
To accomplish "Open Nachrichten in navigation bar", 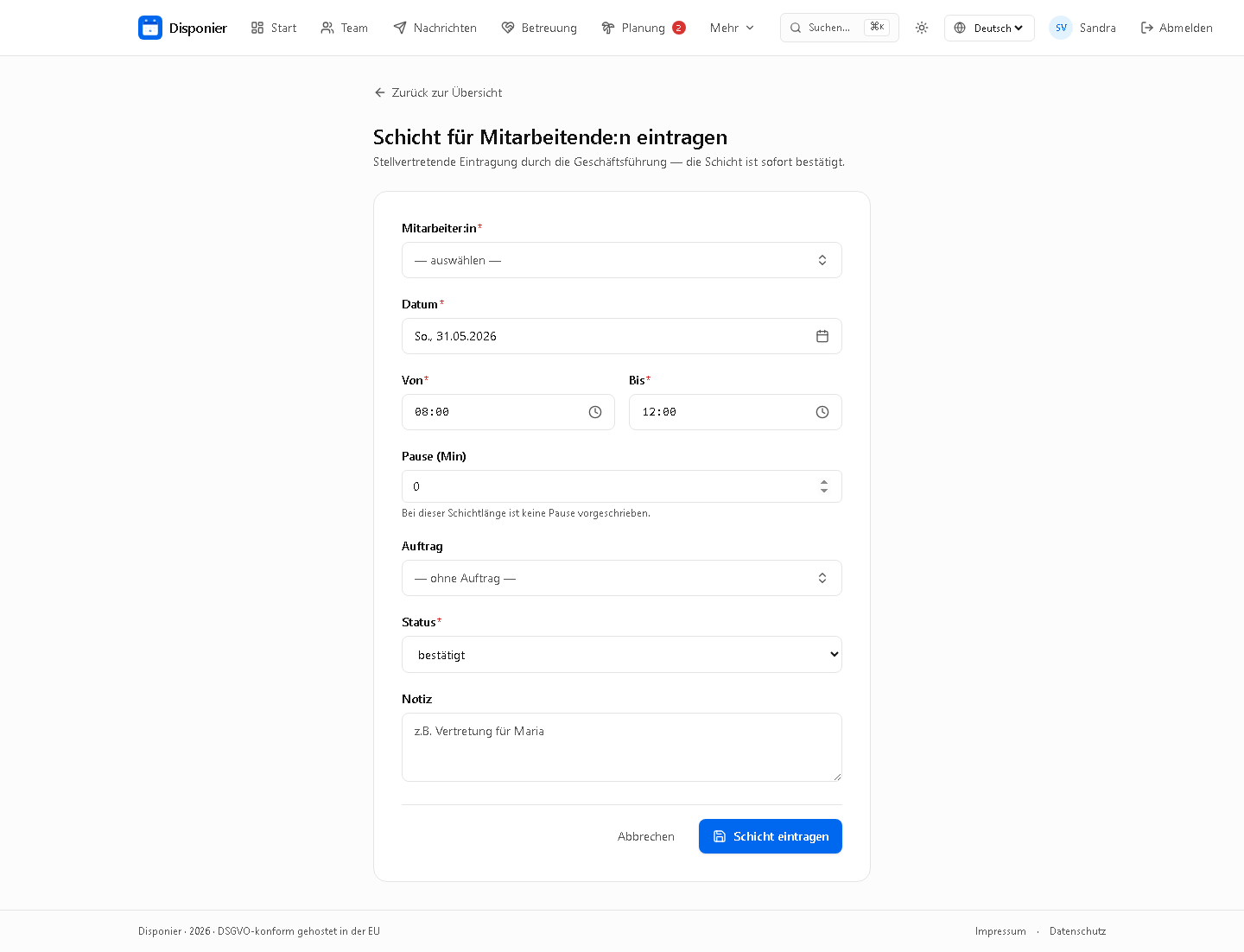I will (x=435, y=28).
